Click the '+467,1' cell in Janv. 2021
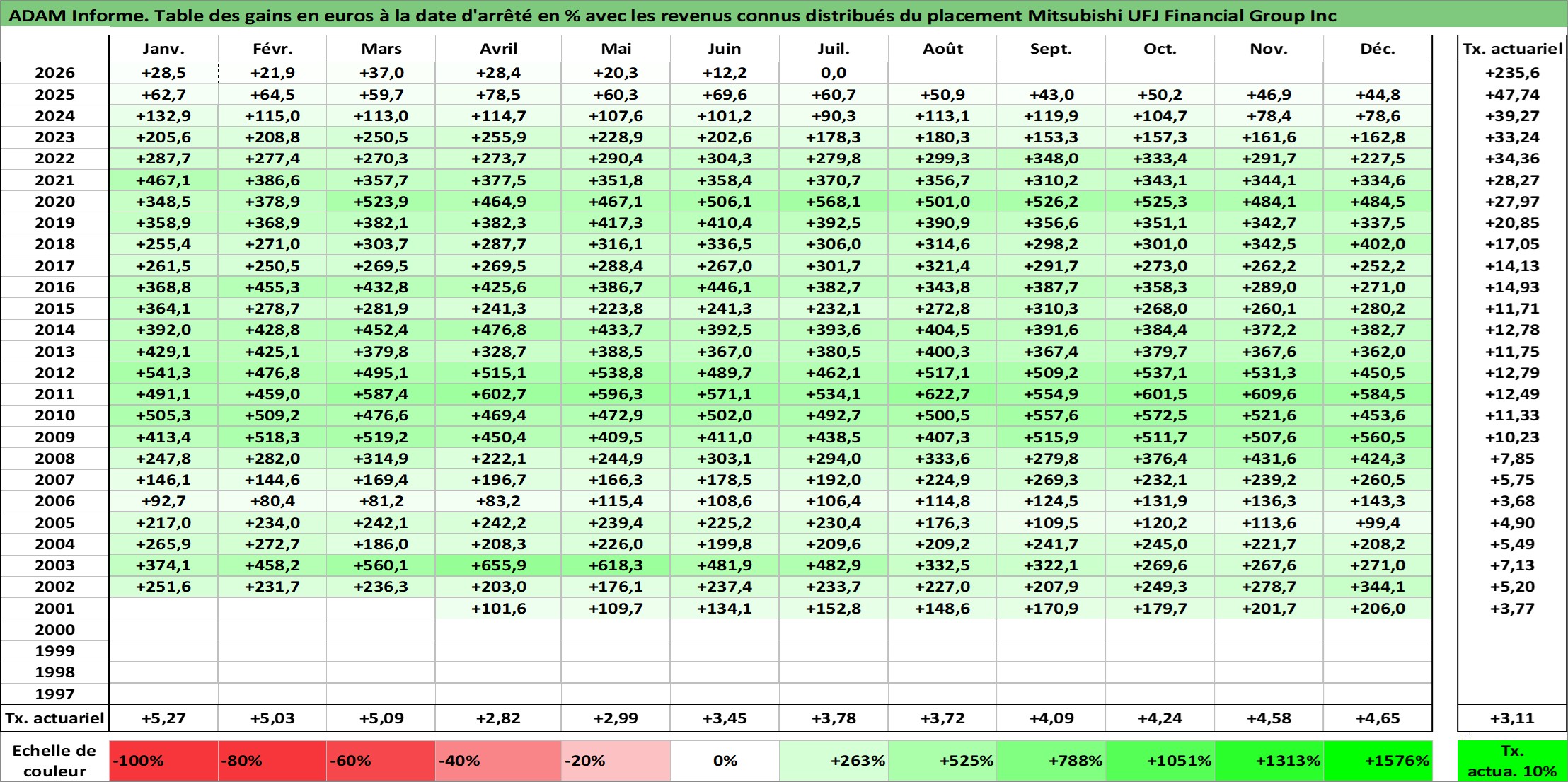This screenshot has width=1568, height=782. tap(163, 180)
